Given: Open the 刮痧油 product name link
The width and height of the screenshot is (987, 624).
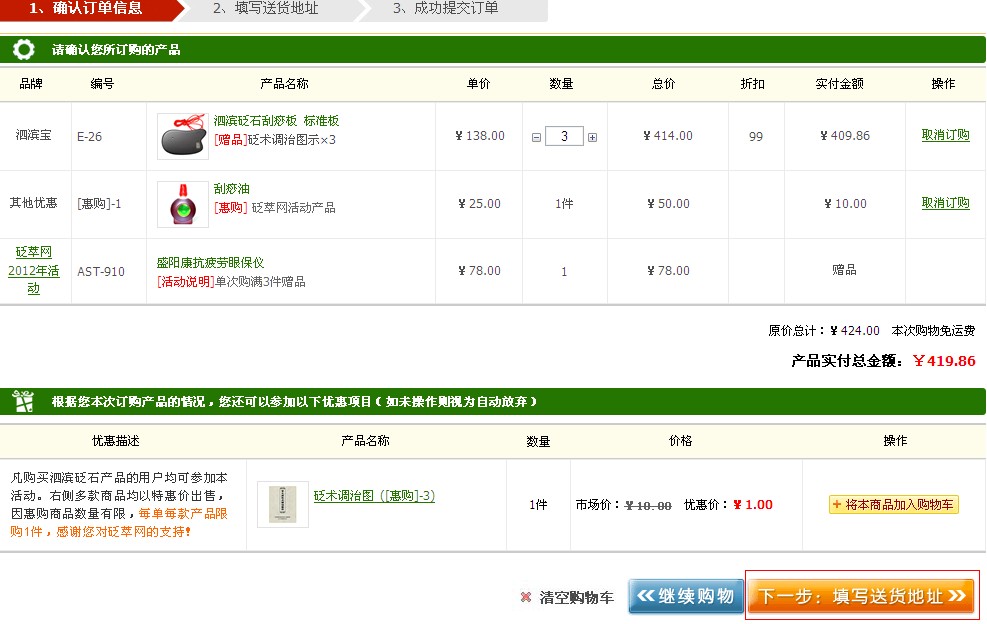Looking at the screenshot, I should (231, 189).
